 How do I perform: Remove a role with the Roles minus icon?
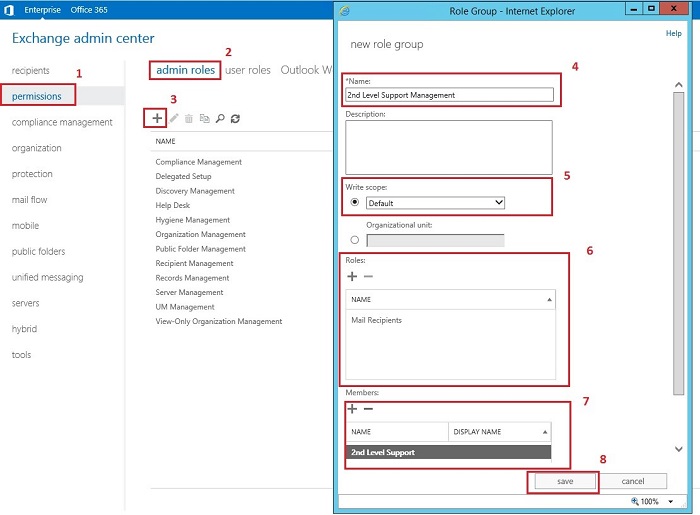pos(368,277)
